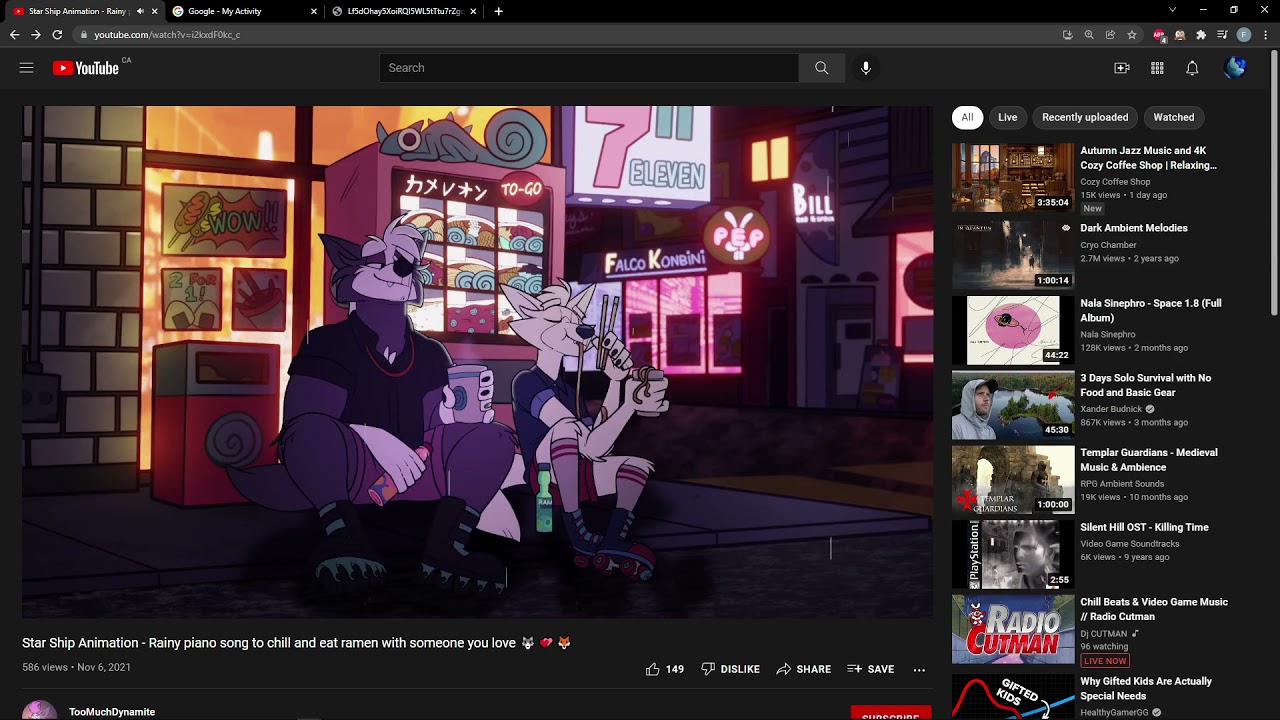The height and width of the screenshot is (720, 1280).
Task: Click the LIVE NOW badge
Action: [1105, 661]
